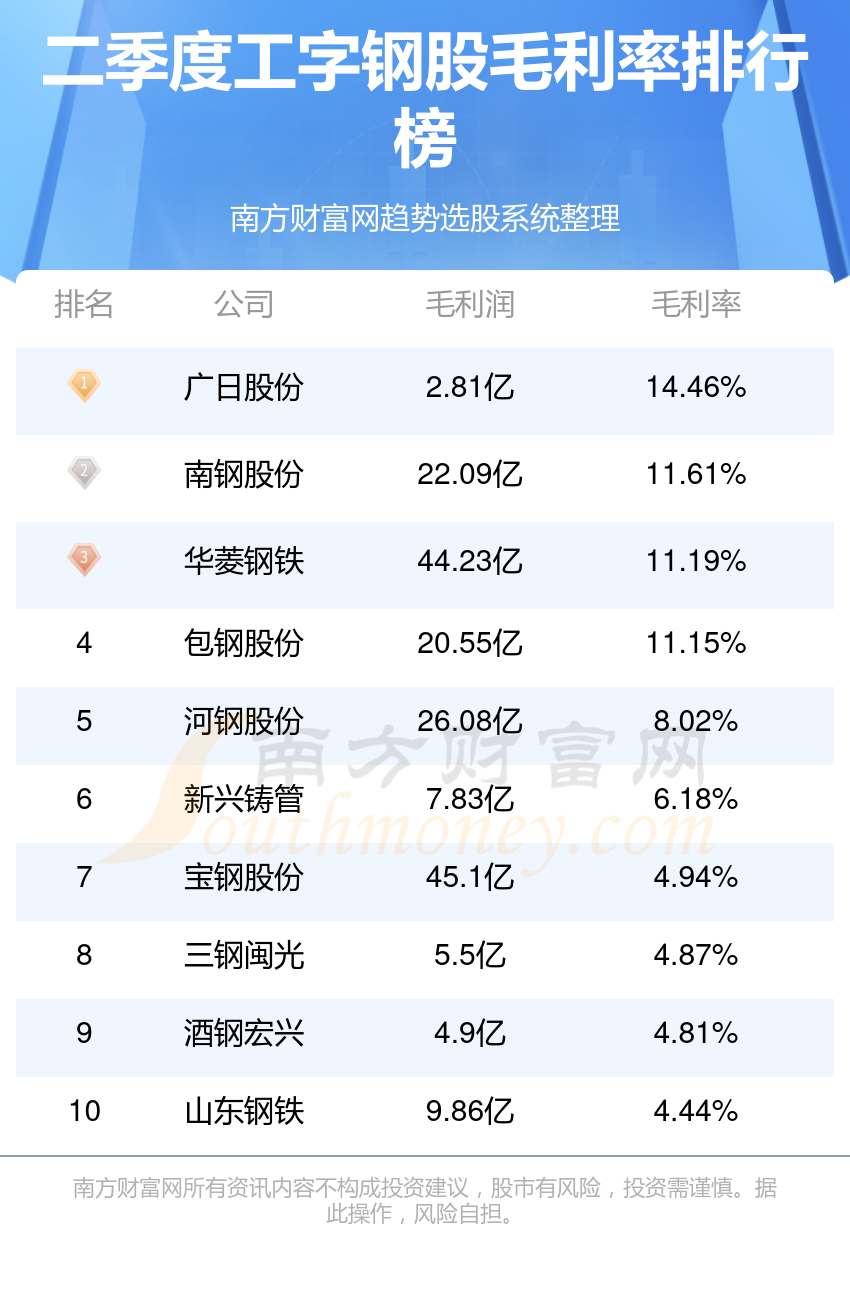Click the 44.23亿 gross profit value
850x1300 pixels.
click(x=470, y=561)
